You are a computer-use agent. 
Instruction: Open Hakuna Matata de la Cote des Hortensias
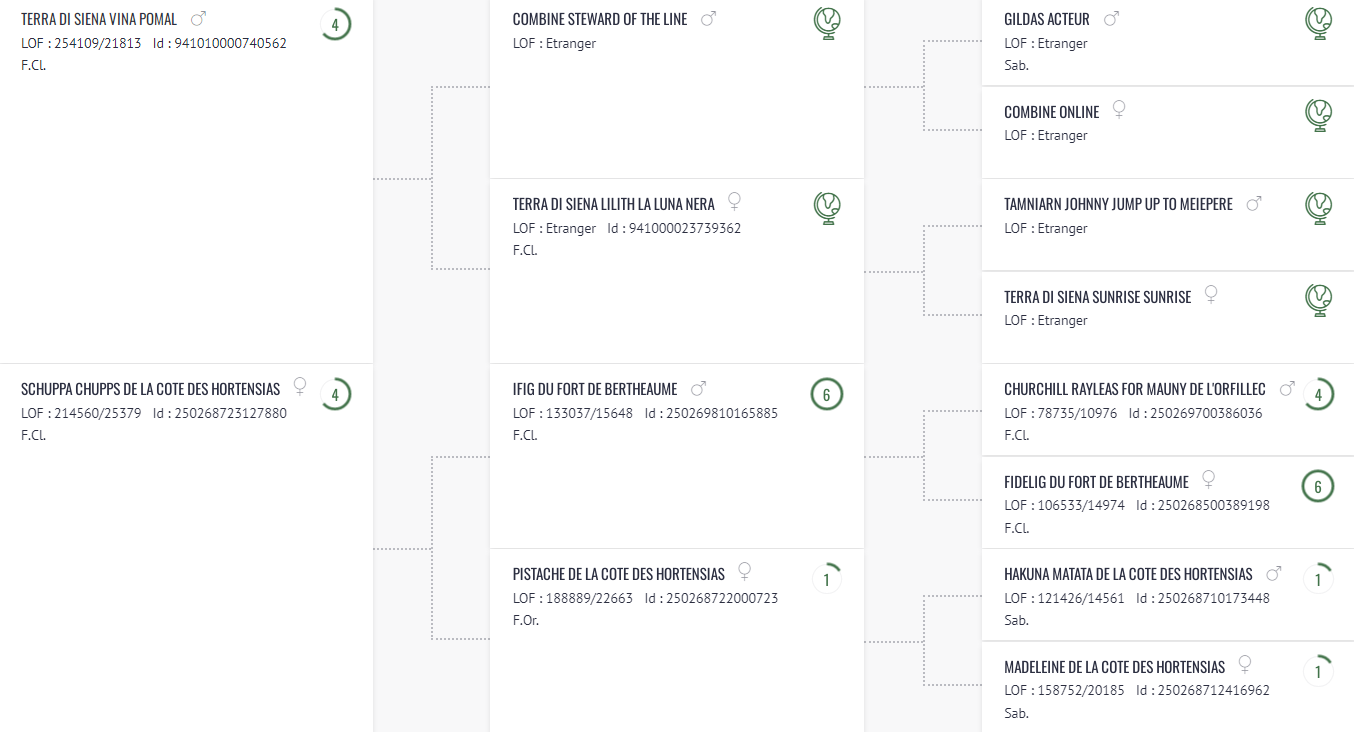tap(1128, 574)
